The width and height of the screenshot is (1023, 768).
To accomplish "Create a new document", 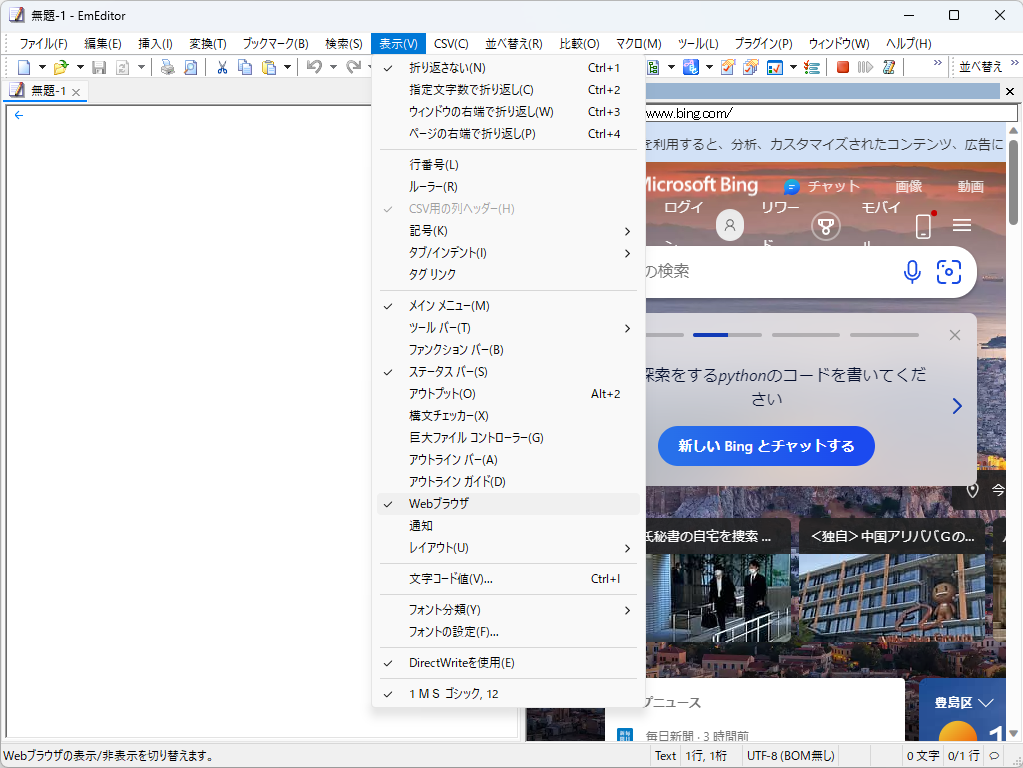I will [25, 67].
